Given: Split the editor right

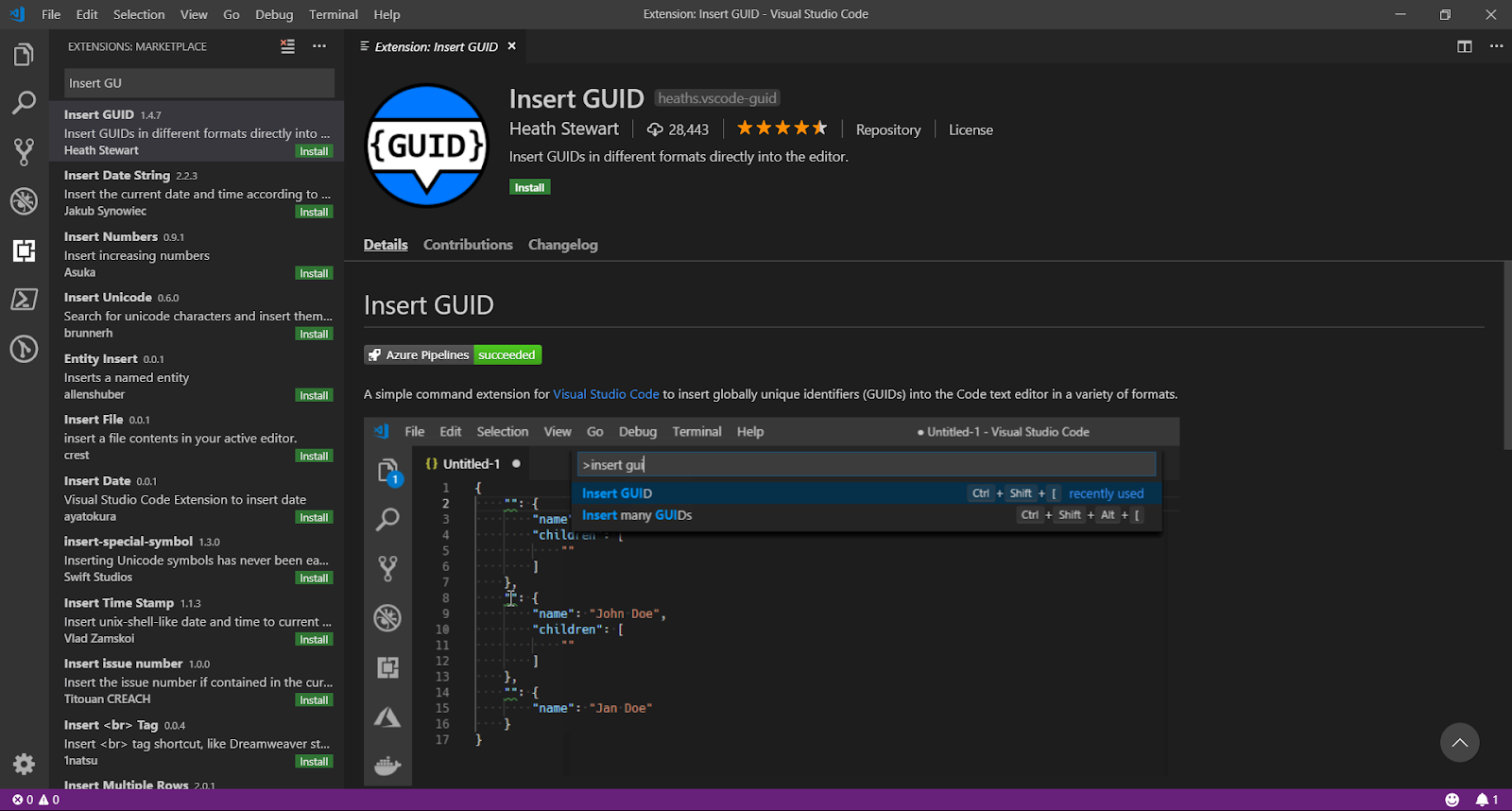Looking at the screenshot, I should pyautogui.click(x=1465, y=46).
